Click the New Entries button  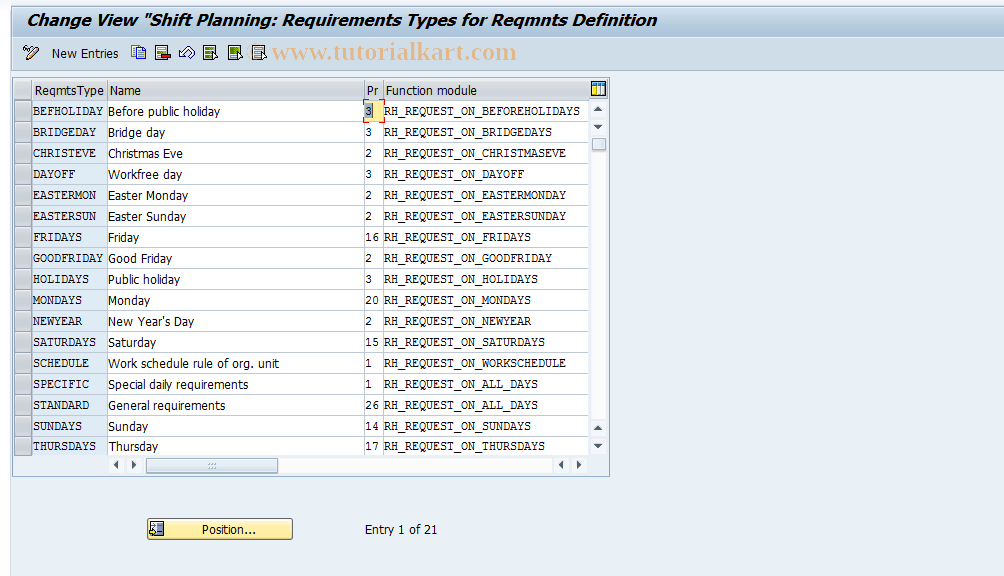[85, 54]
